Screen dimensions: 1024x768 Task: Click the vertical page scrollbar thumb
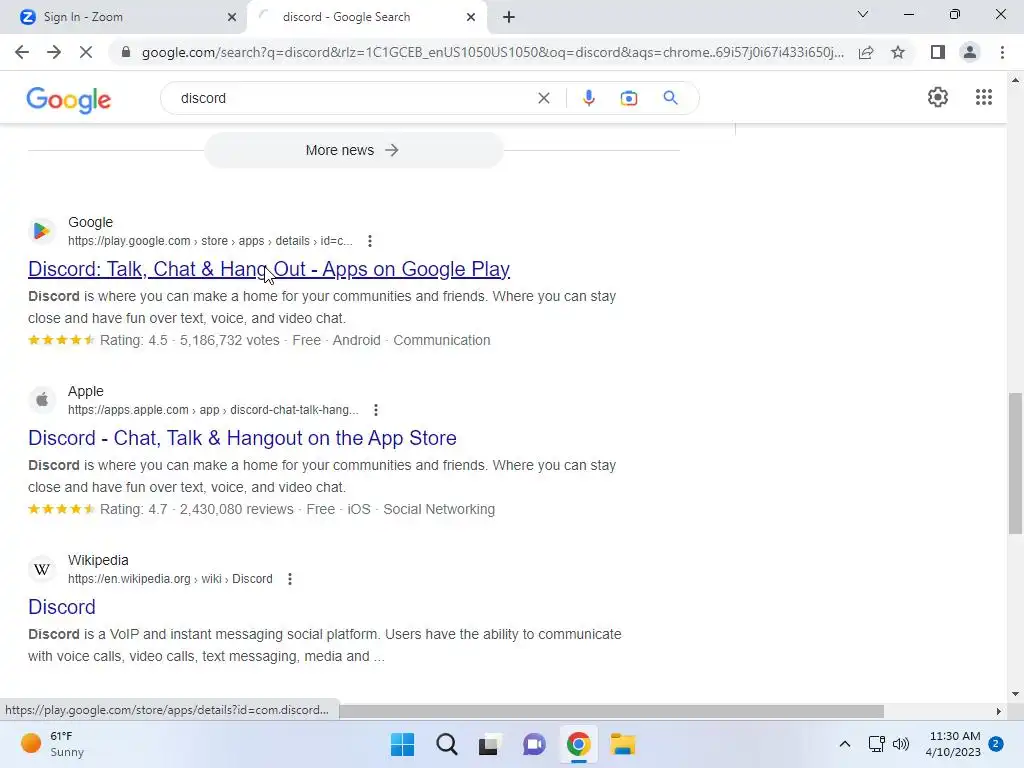pos(1015,463)
